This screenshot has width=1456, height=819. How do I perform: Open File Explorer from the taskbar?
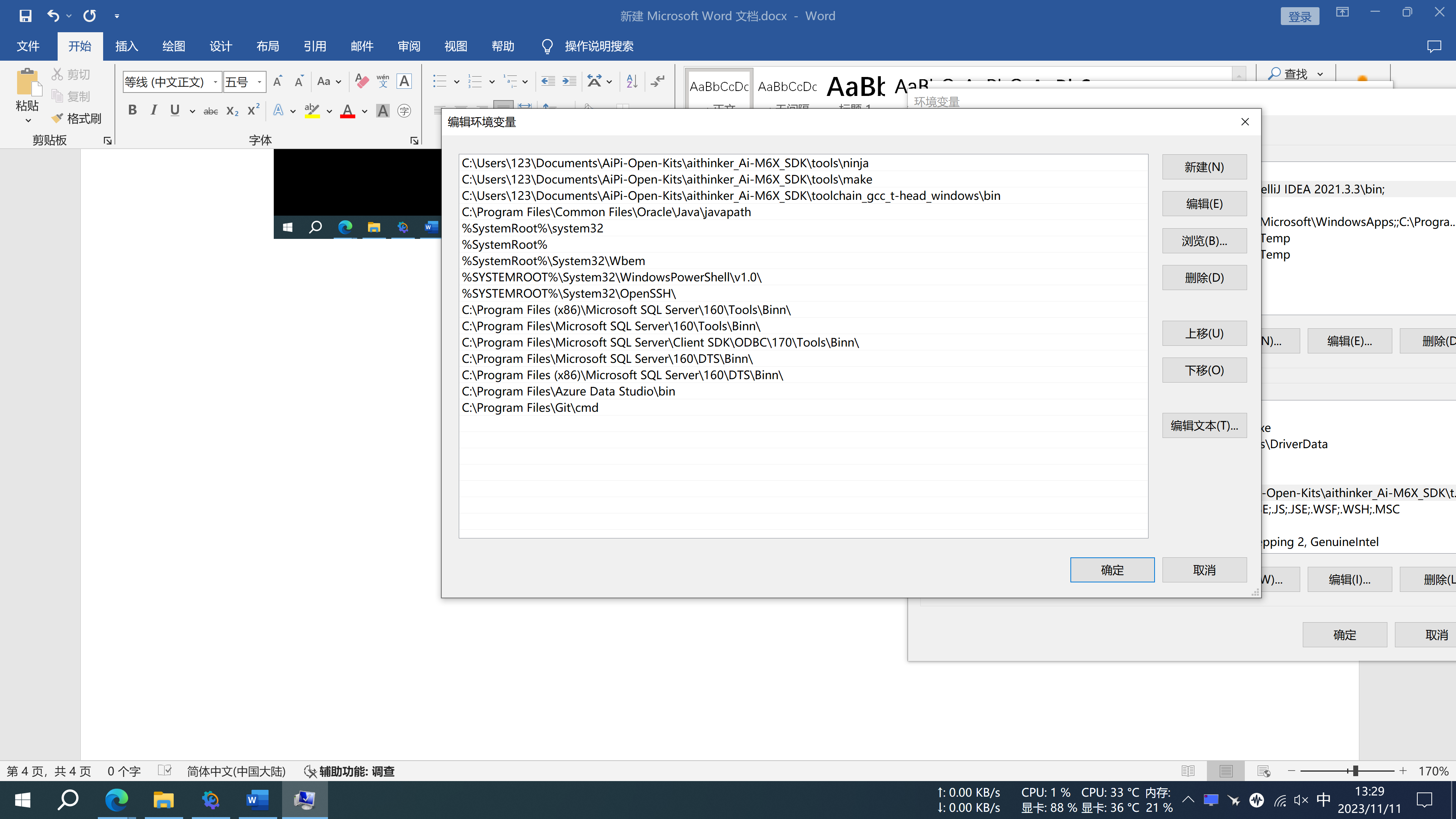pyautogui.click(x=164, y=800)
